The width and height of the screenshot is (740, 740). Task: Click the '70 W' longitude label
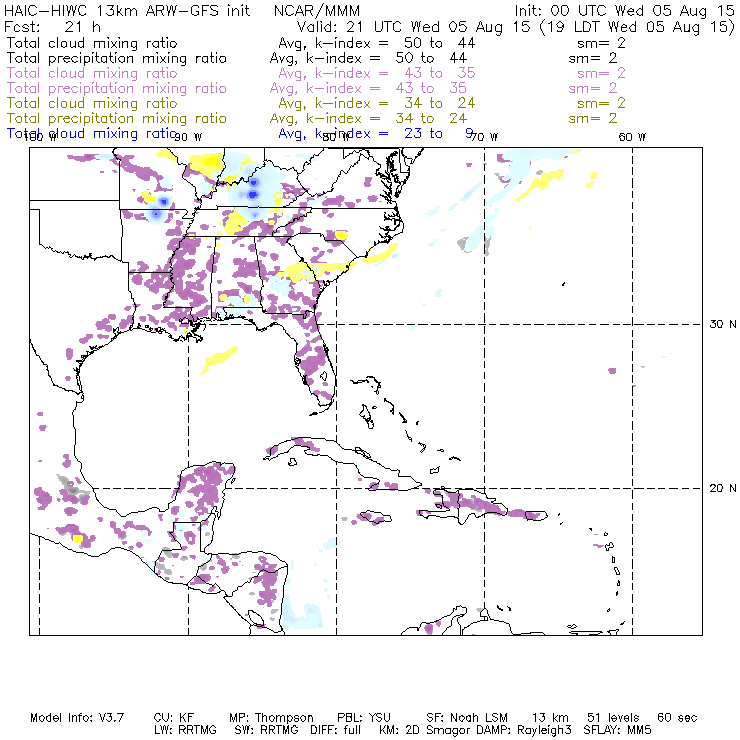tap(484, 137)
